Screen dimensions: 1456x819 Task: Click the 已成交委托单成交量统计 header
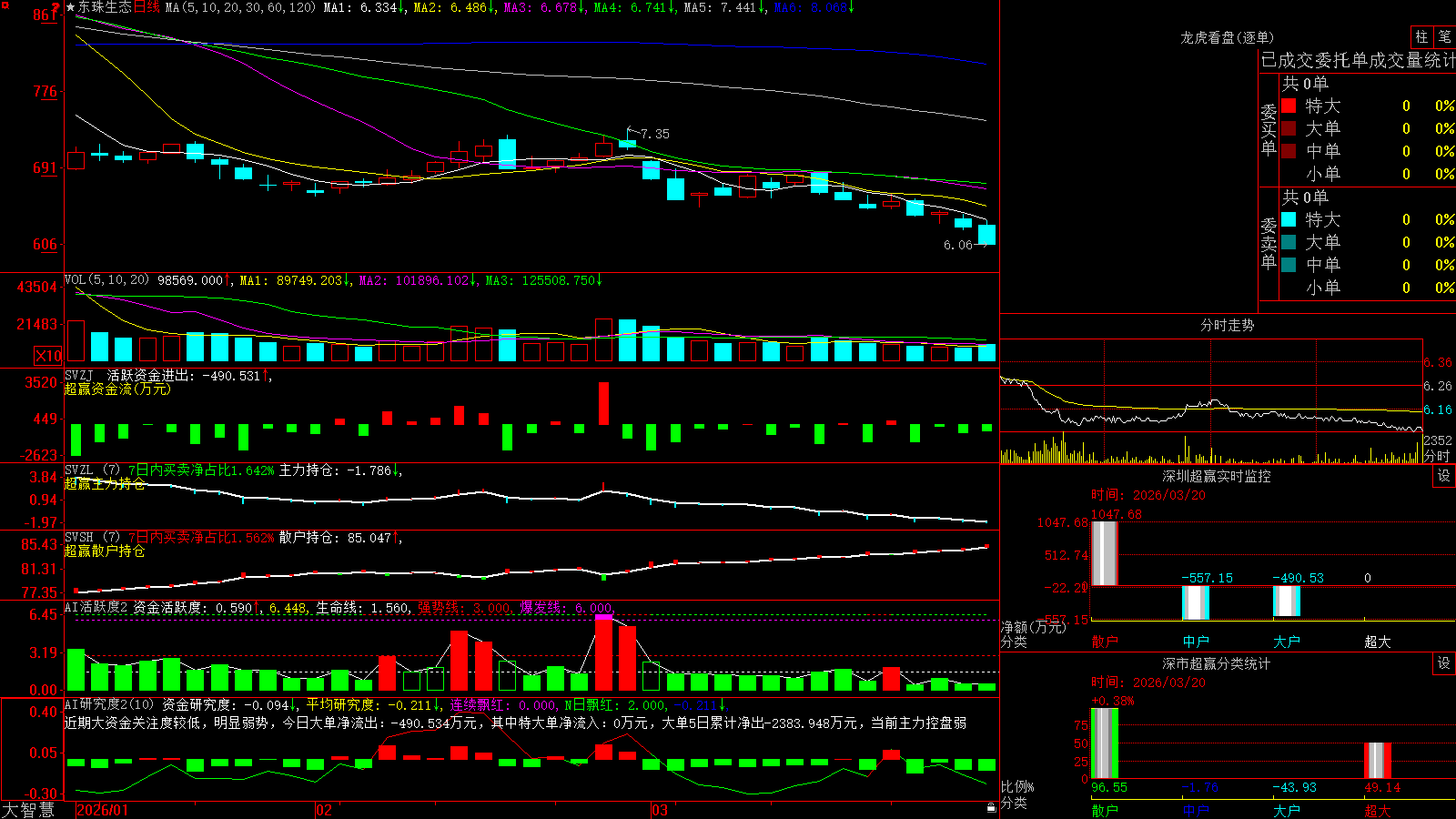(x=1358, y=60)
